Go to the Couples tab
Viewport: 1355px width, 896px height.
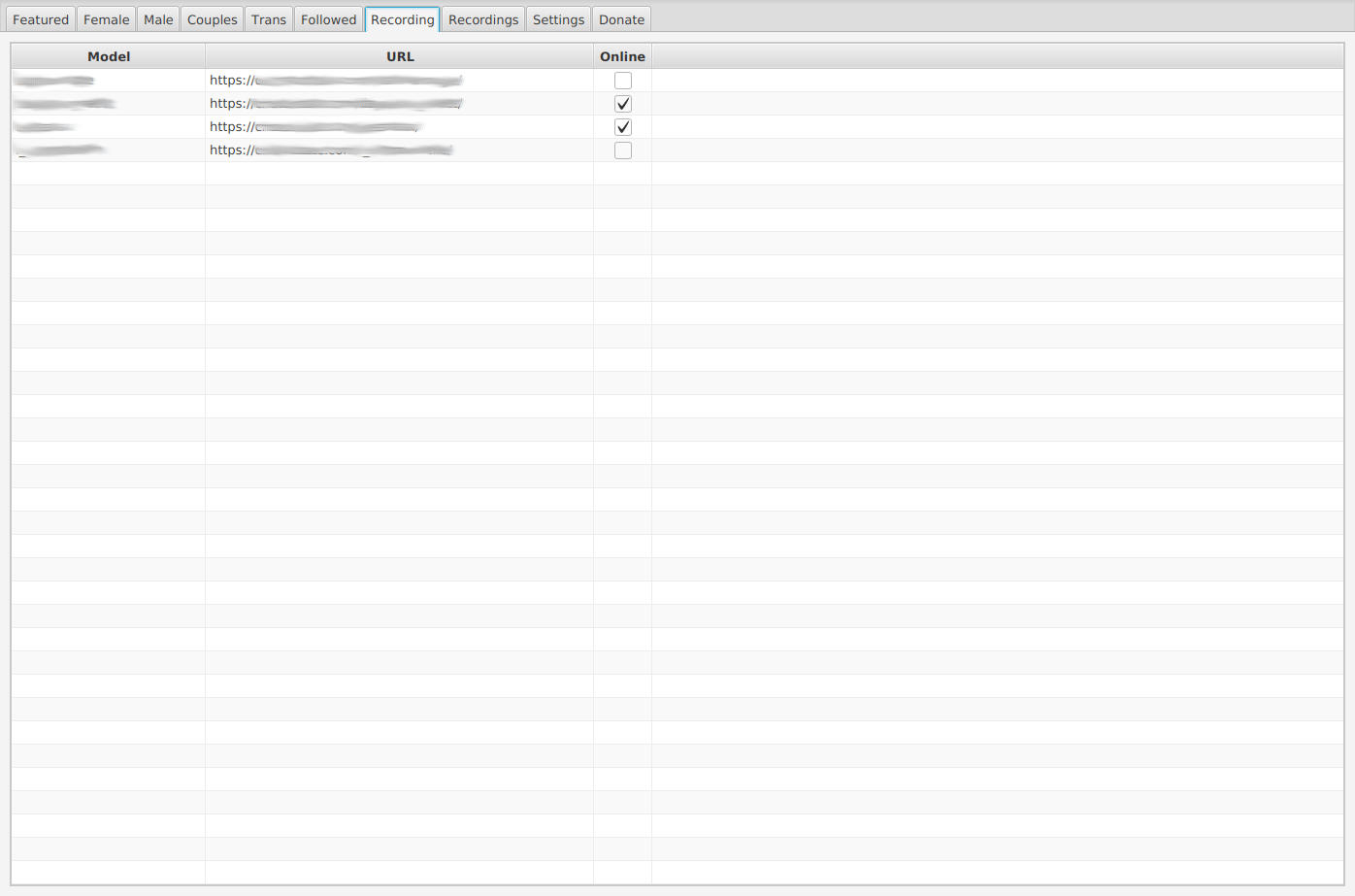pos(212,19)
